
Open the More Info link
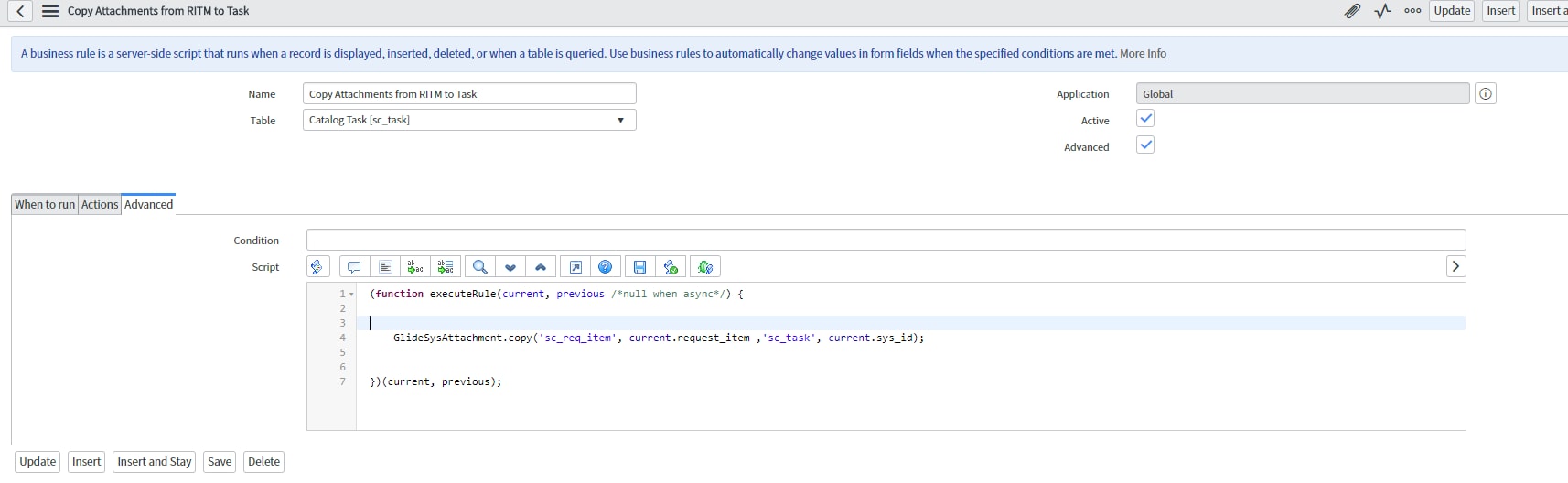pyautogui.click(x=1143, y=54)
